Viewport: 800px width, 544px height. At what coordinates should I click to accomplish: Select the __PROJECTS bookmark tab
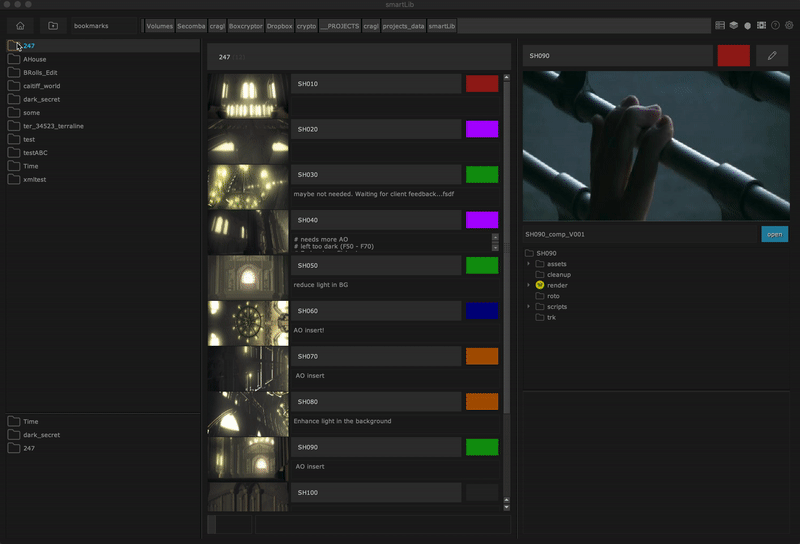(x=339, y=25)
